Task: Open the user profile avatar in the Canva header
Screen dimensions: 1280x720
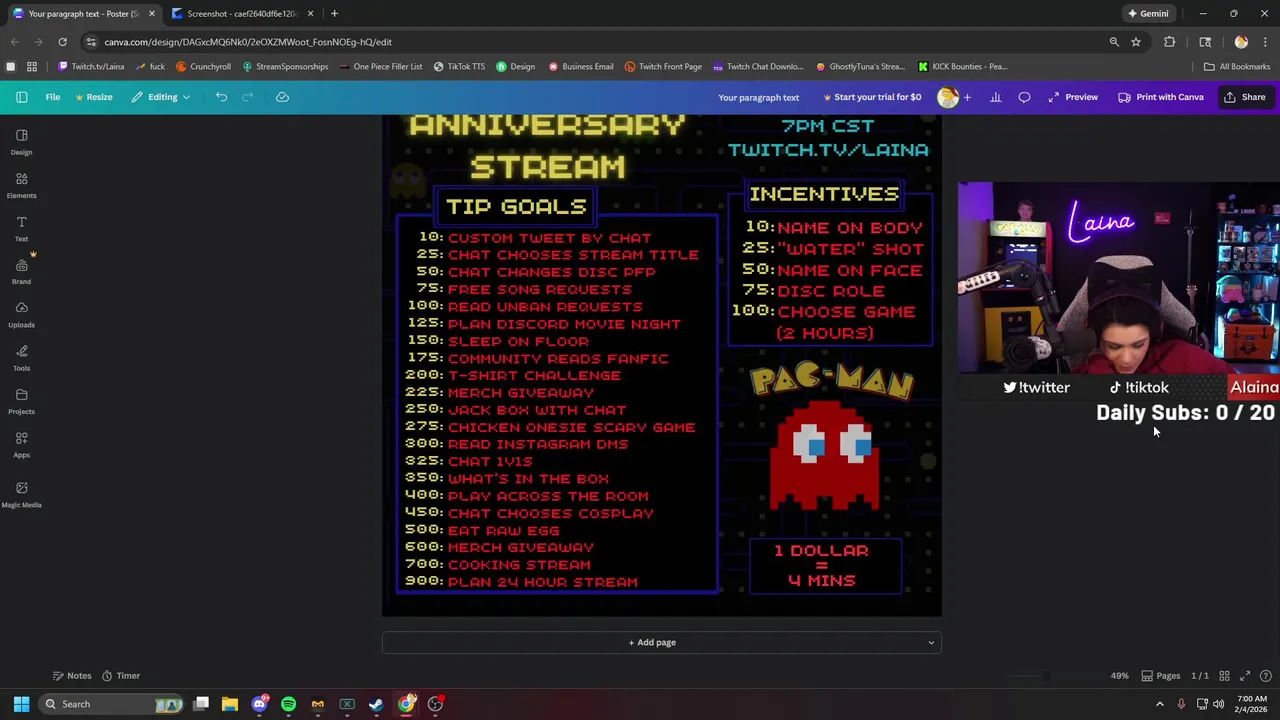Action: point(946,97)
